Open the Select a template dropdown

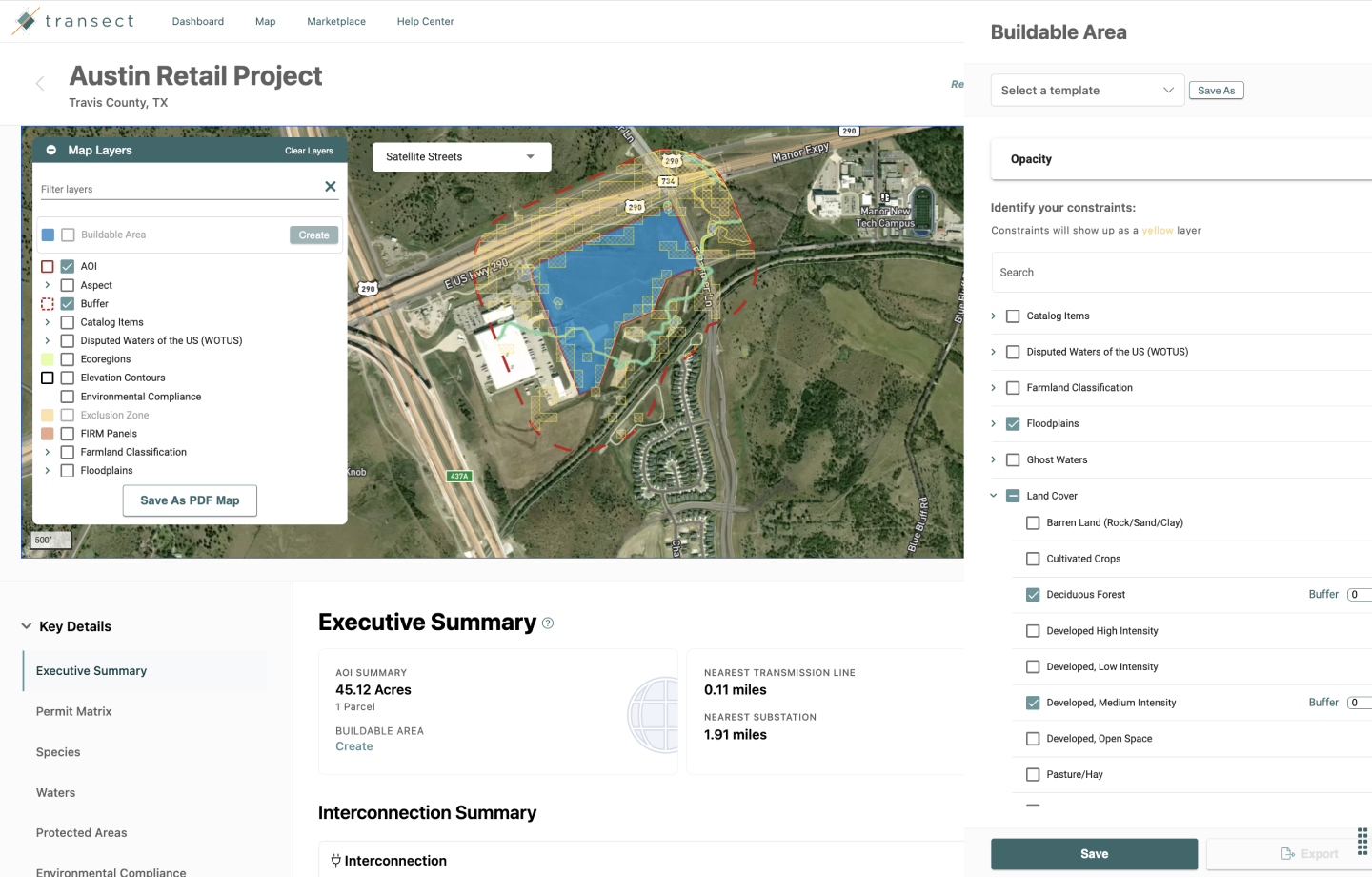(x=1087, y=90)
